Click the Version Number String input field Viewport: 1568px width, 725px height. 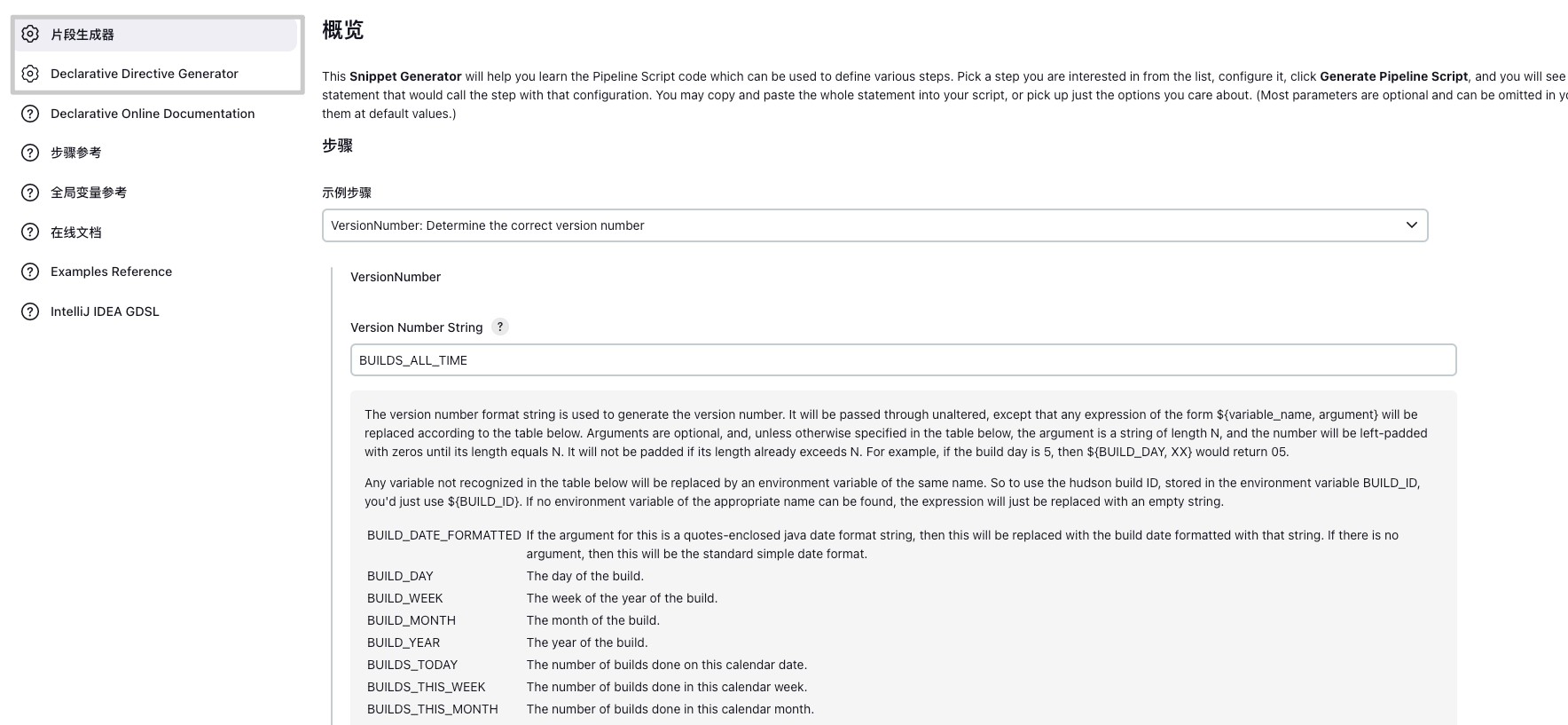pyautogui.click(x=902, y=360)
